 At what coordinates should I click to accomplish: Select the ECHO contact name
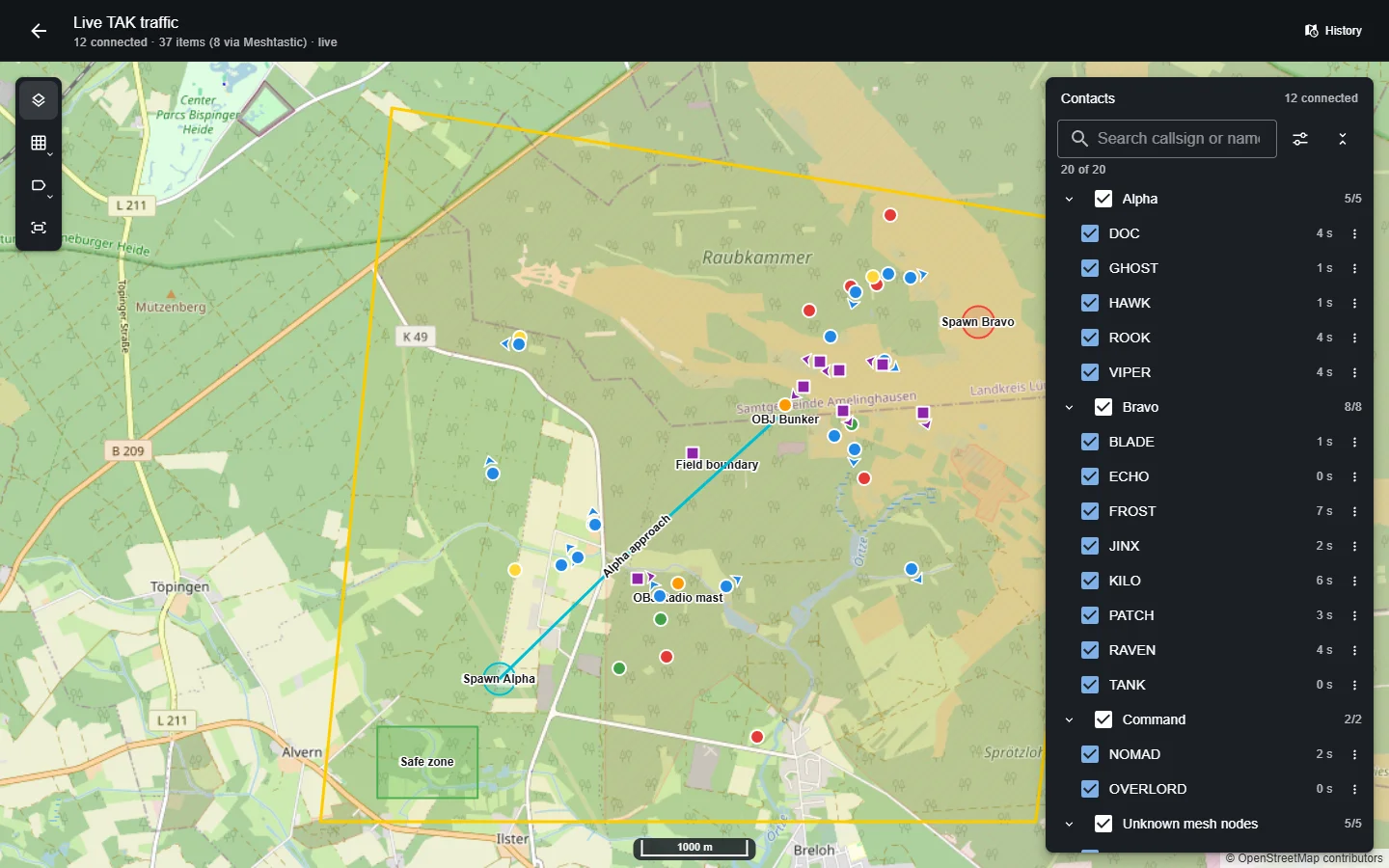coord(1129,476)
